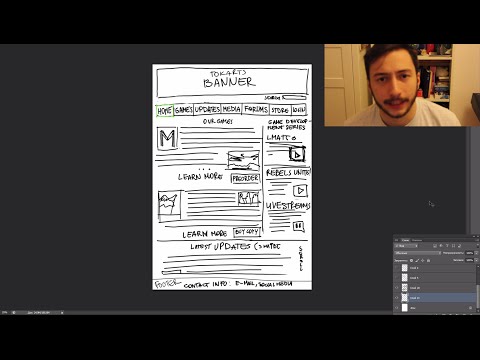Click the document info text in status bar
Image resolution: width=480 pixels, height=360 pixels.
(x=38, y=312)
